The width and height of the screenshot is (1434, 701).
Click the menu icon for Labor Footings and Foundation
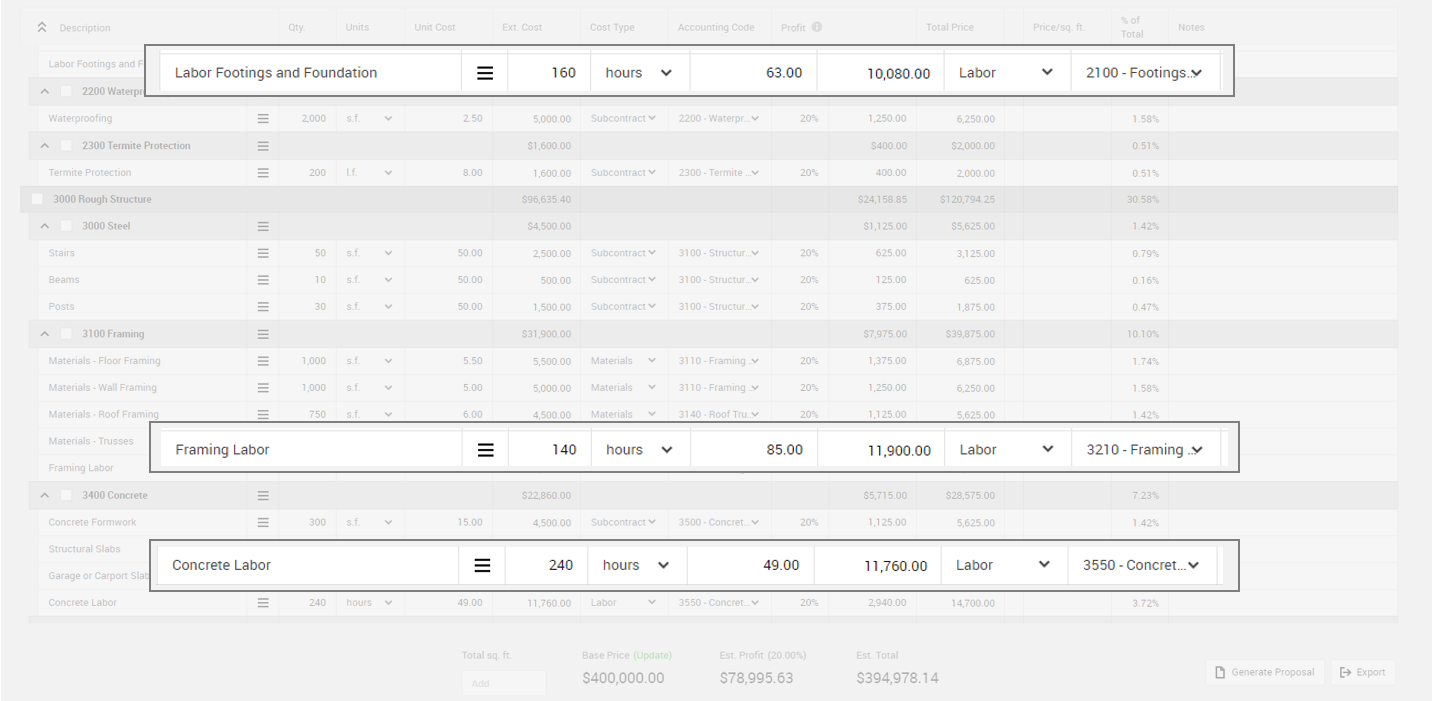click(x=485, y=73)
